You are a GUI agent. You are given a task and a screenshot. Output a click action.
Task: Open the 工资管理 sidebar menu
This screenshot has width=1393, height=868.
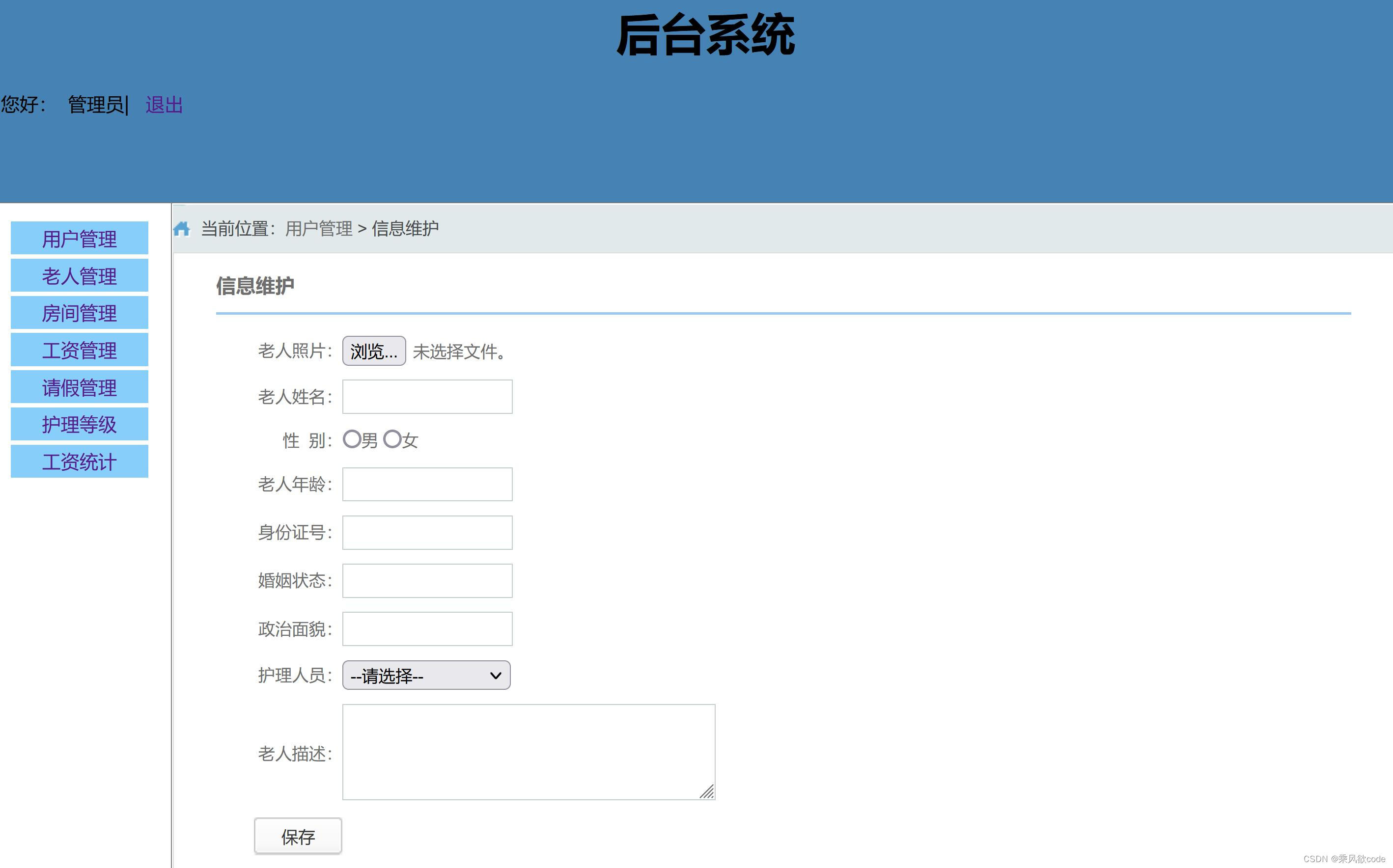coord(79,350)
